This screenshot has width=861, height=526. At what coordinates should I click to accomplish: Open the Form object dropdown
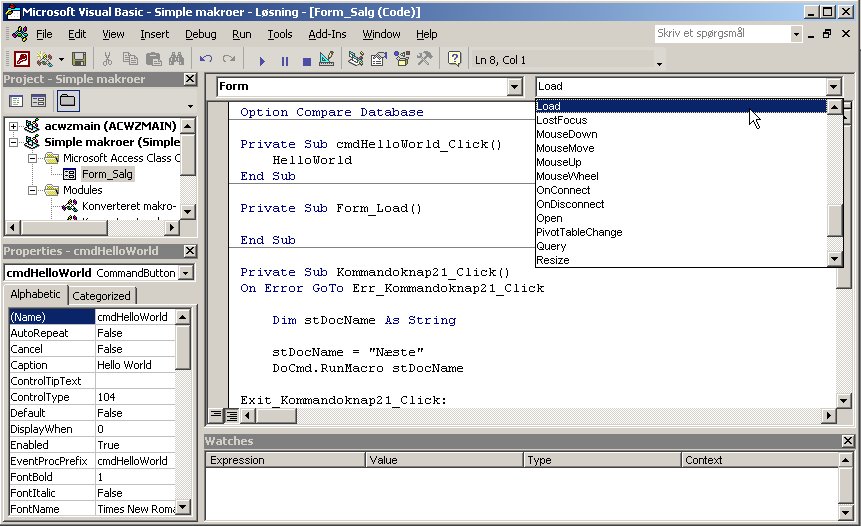[514, 87]
